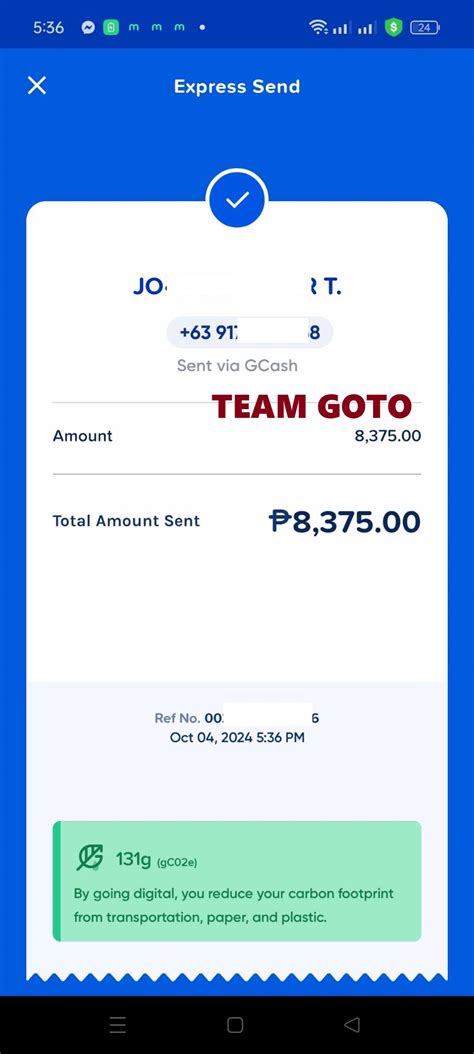
Task: Tap the green dollar shield status icon
Action: tap(393, 28)
